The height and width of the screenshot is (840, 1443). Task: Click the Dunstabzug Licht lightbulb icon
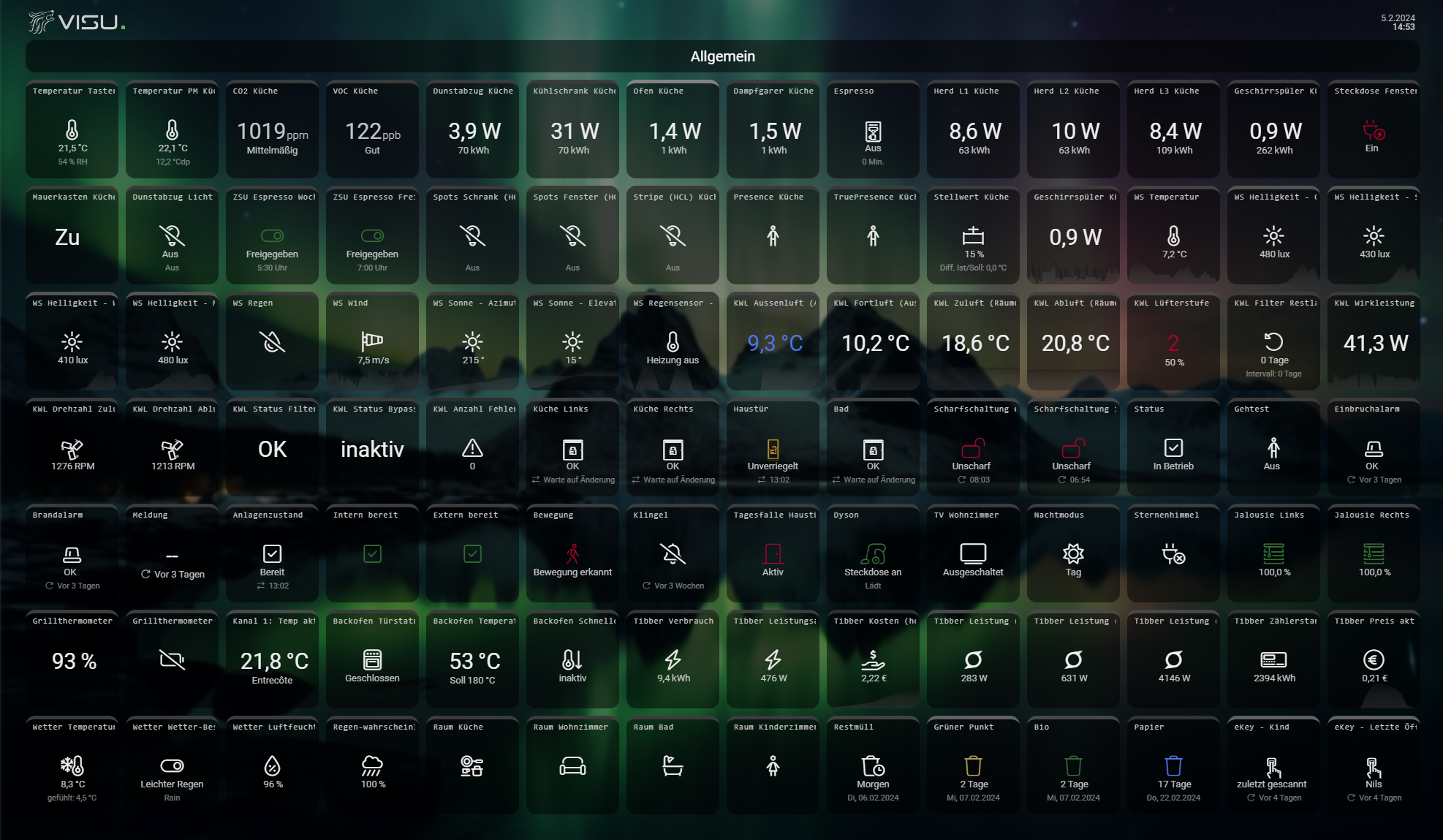tap(172, 235)
